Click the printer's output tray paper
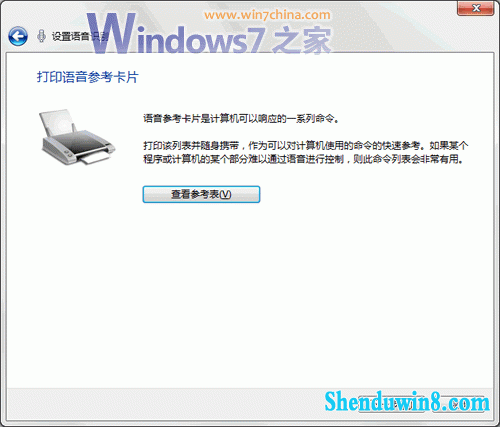Screen dimensions: 500x427 (x=96, y=157)
